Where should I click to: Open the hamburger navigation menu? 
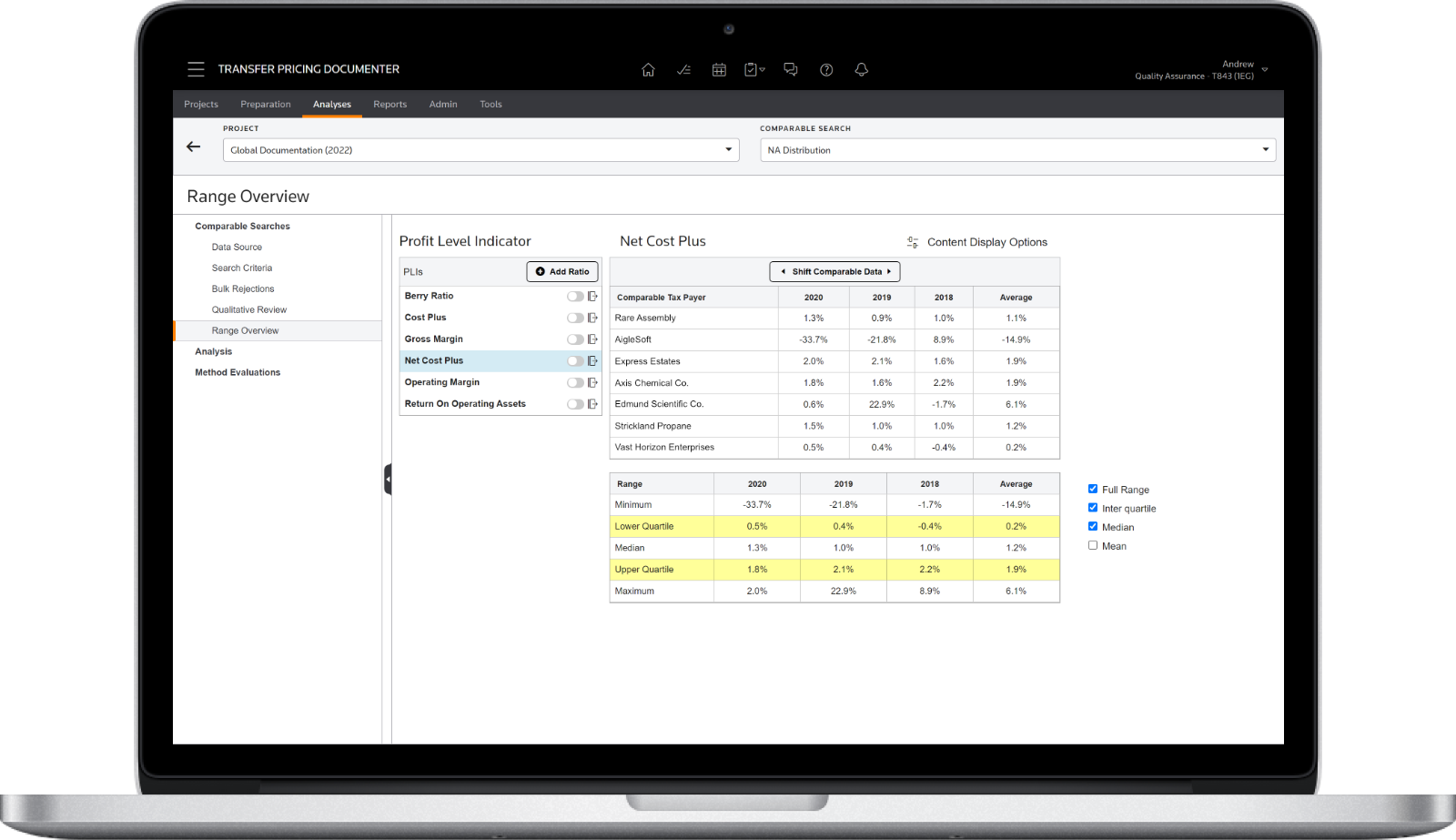pos(196,69)
